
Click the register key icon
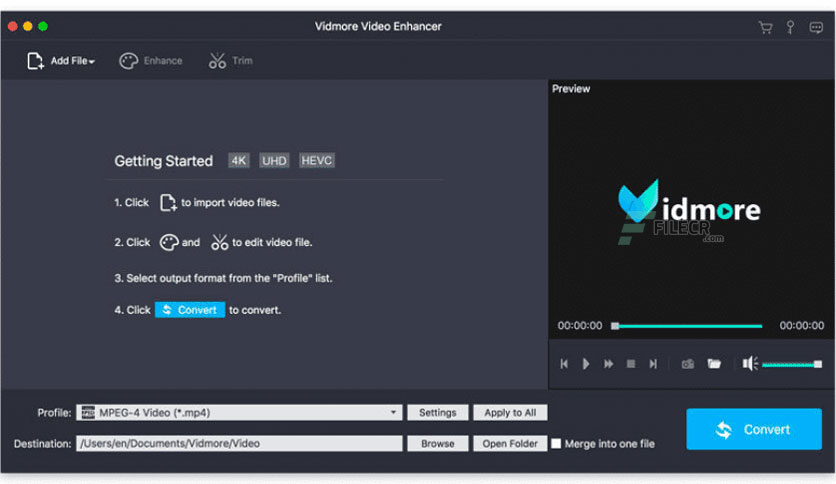(x=790, y=27)
